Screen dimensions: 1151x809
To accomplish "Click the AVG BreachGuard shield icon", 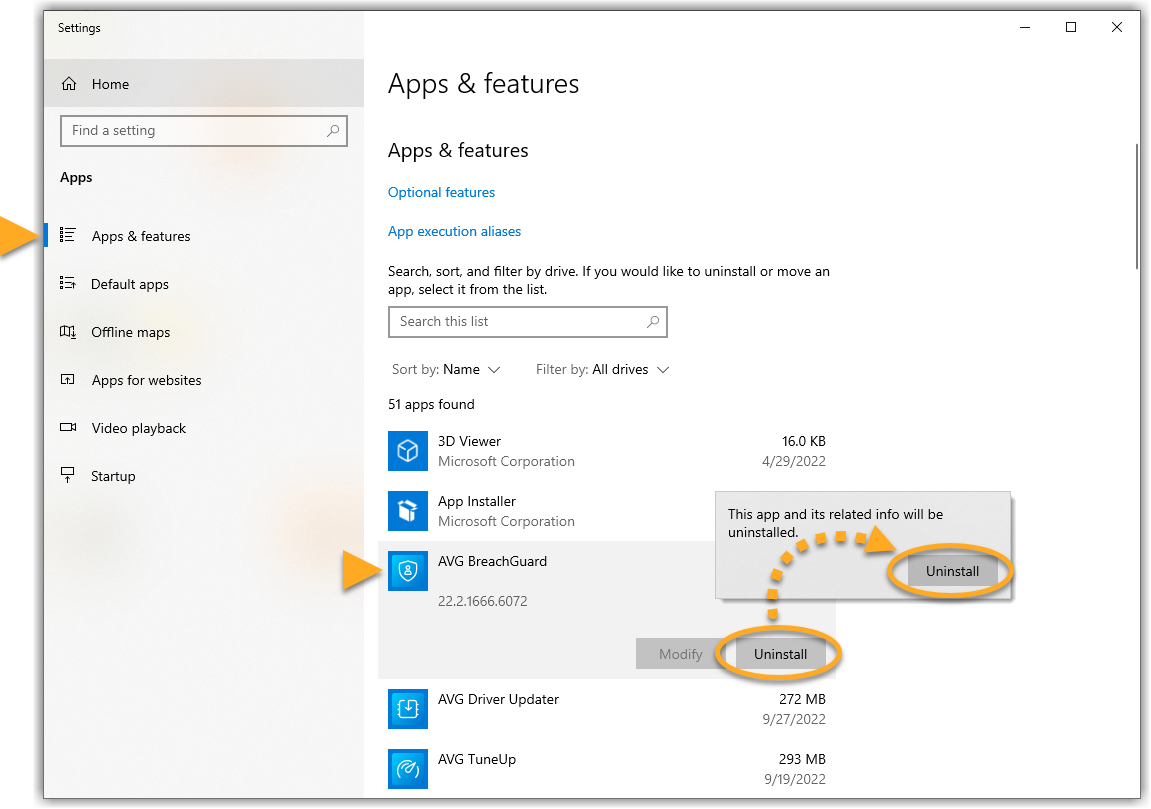I will coord(407,571).
